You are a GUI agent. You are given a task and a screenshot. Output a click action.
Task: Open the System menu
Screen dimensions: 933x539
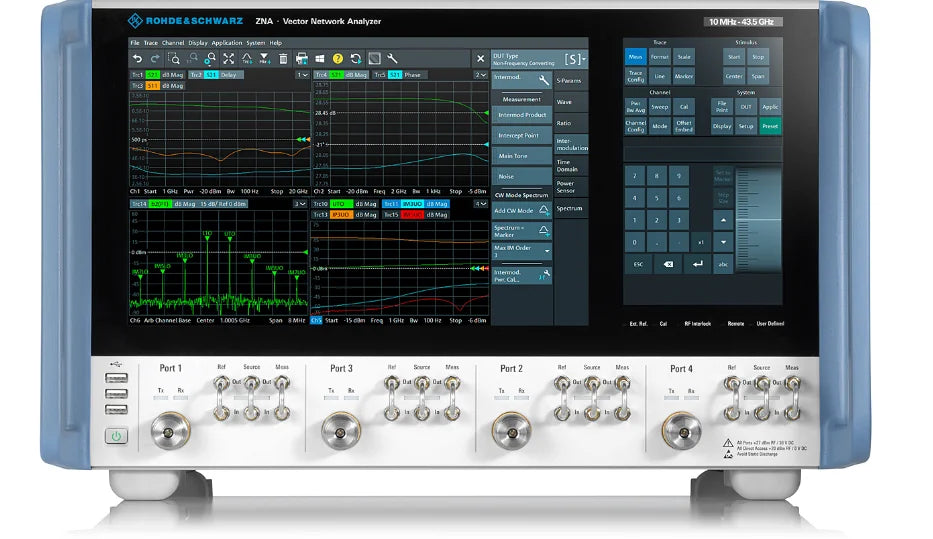(x=255, y=43)
